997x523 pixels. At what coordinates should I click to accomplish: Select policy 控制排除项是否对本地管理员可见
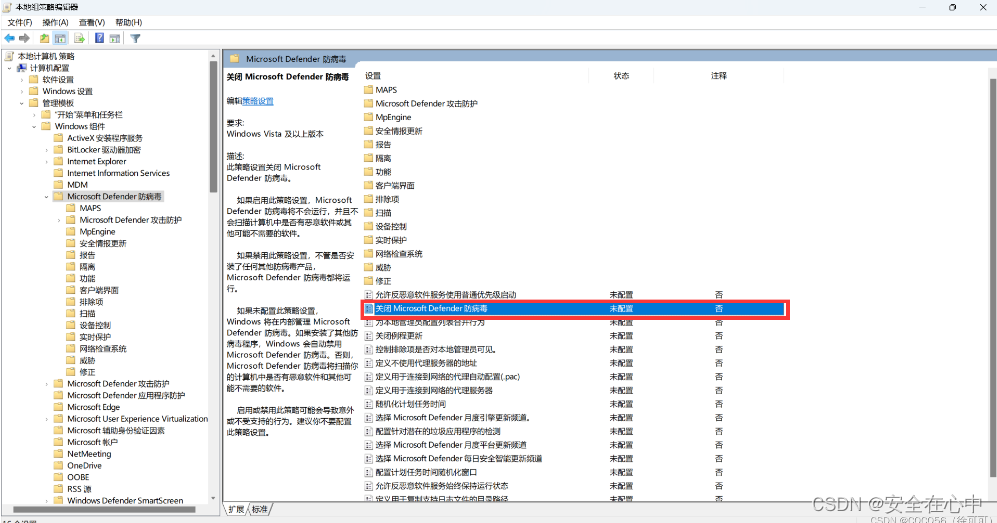435,350
